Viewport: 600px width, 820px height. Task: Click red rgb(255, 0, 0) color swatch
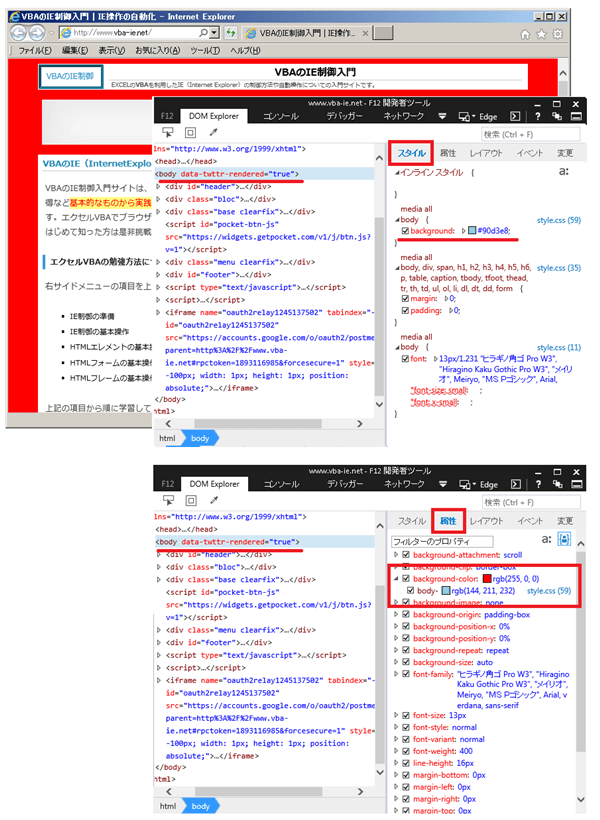[x=487, y=579]
